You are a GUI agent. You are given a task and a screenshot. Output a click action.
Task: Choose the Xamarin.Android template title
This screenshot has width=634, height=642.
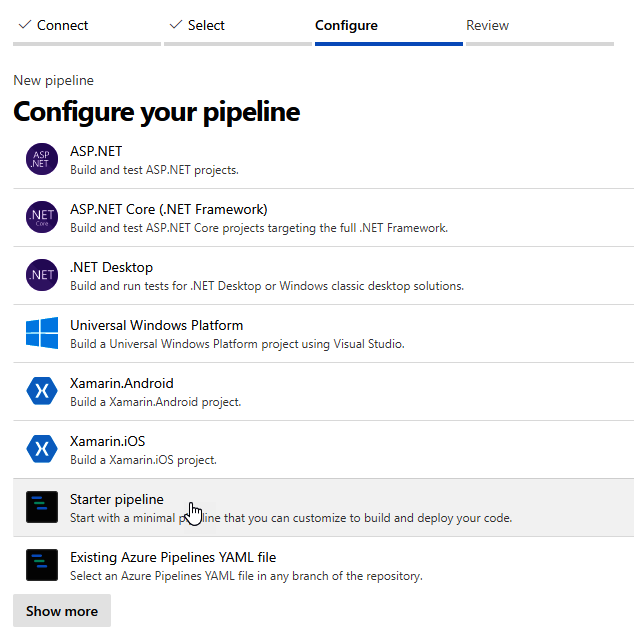(122, 383)
